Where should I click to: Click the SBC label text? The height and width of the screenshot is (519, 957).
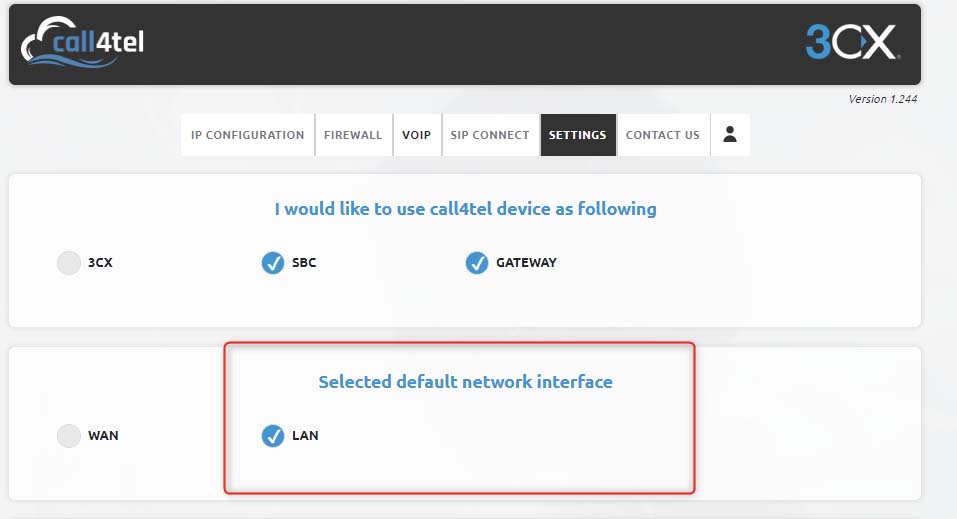[304, 263]
